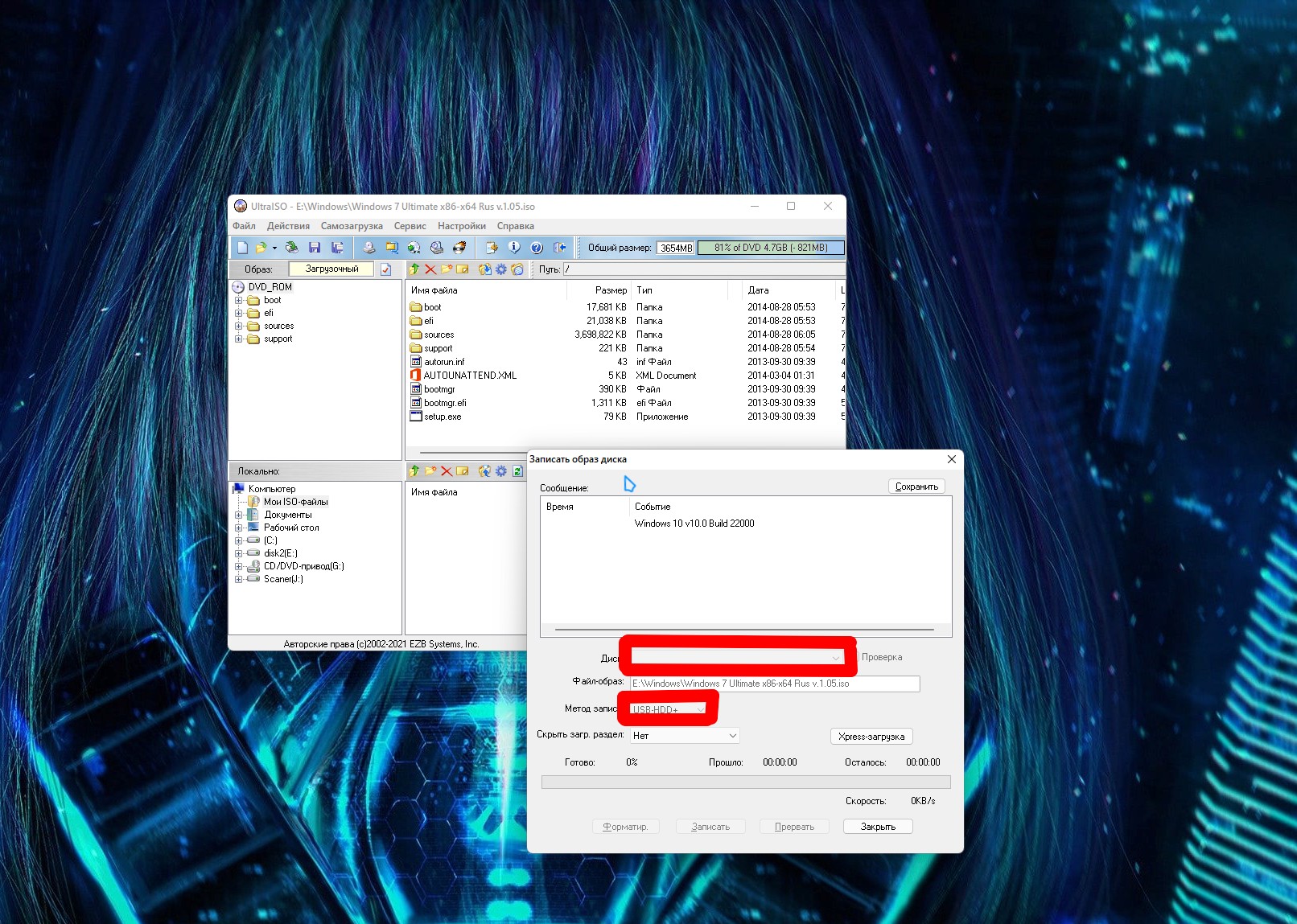The image size is (1297, 924).
Task: Select AUTOUNATTEND.XML in the file list
Action: click(x=470, y=376)
